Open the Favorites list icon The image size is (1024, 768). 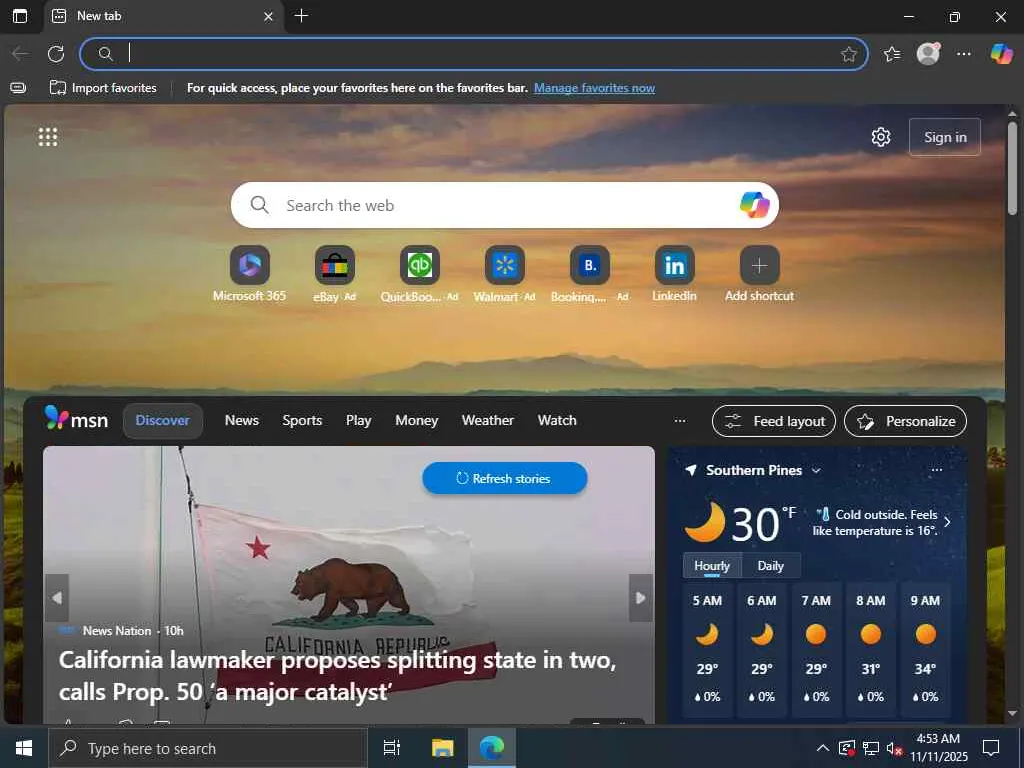click(892, 54)
